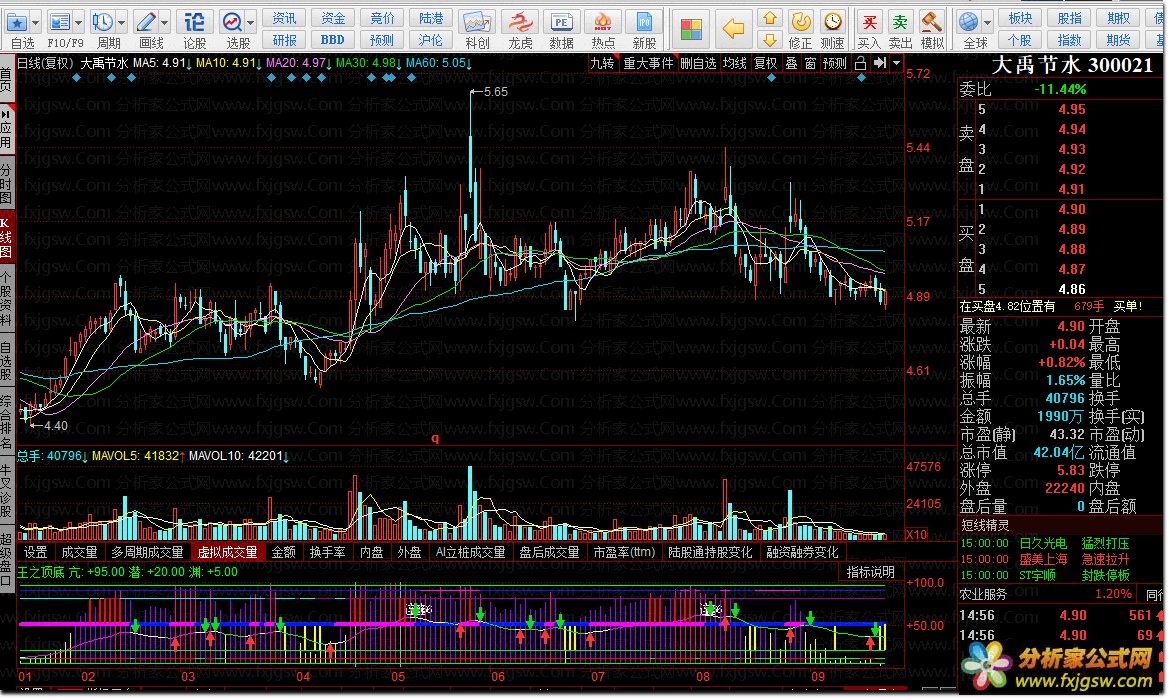This screenshot has width=1169, height=698.
Task: Switch to the 换手率 tab
Action: point(327,553)
